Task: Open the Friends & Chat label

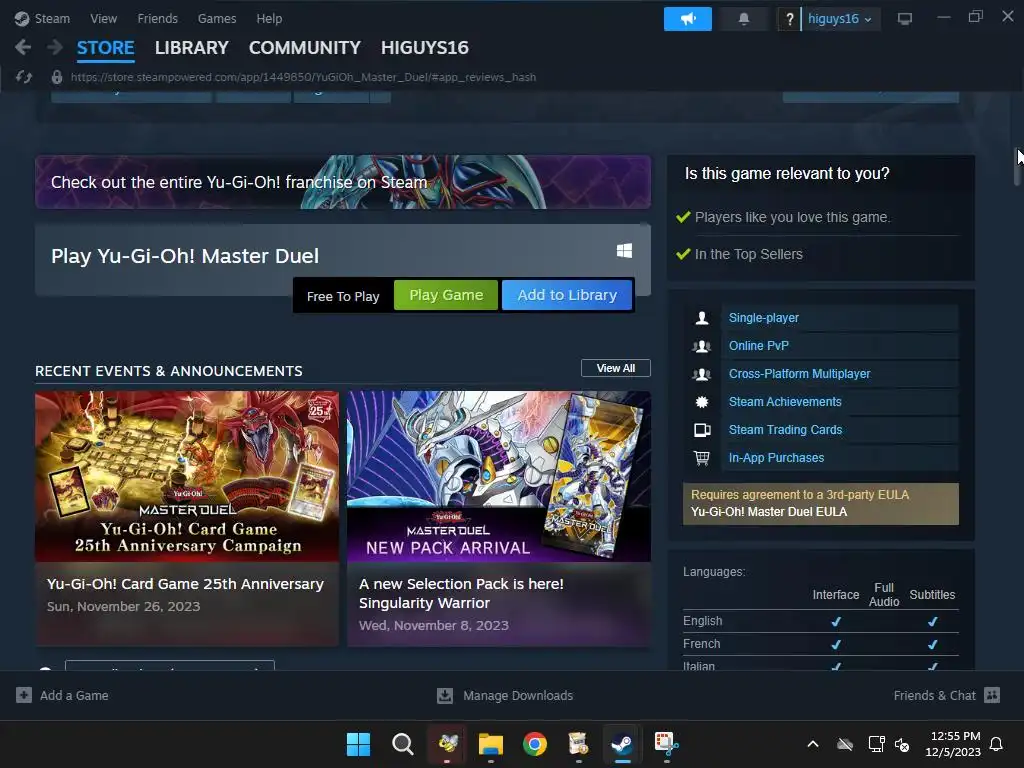Action: click(935, 696)
